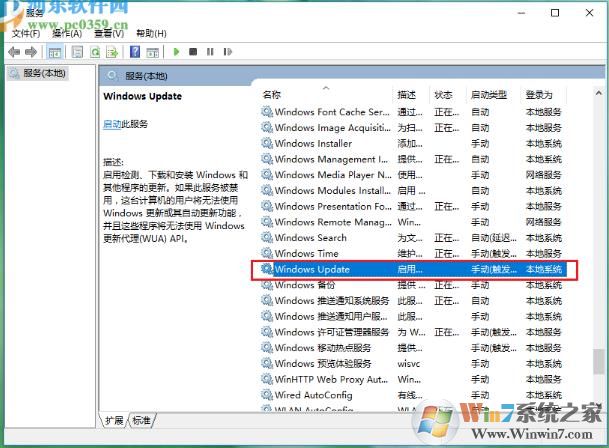Click gear icon of Windows 备份 row
Image resolution: width=609 pixels, height=448 pixels.
coord(267,285)
